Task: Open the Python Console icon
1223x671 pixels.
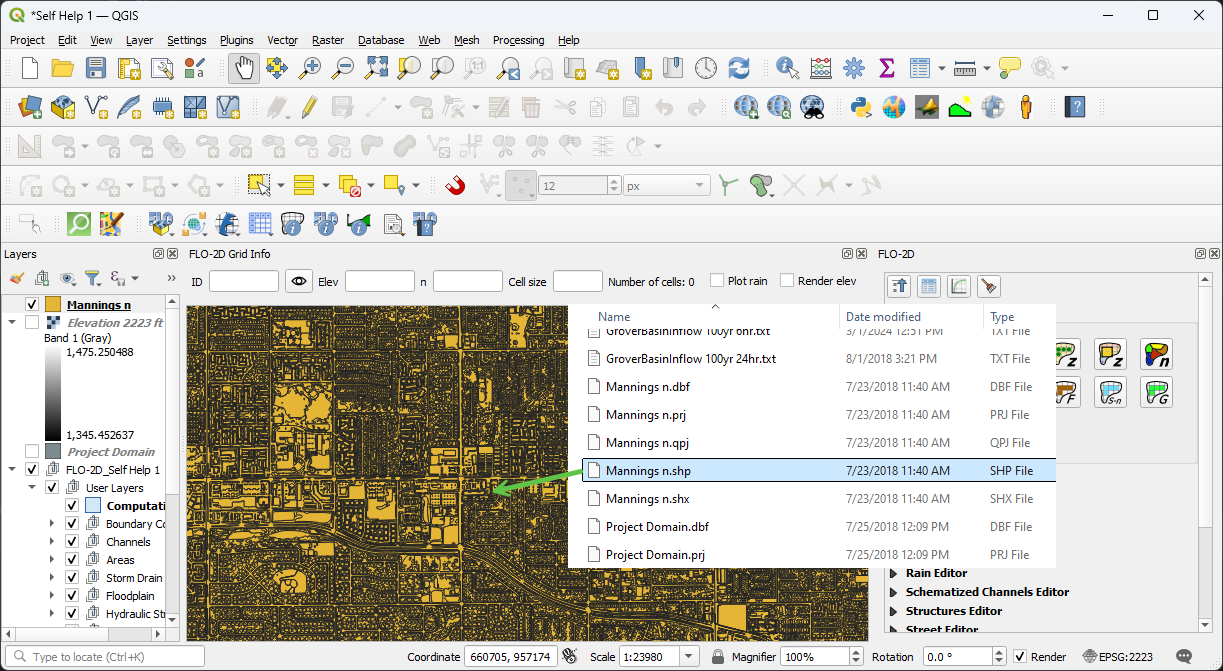Action: (x=861, y=106)
